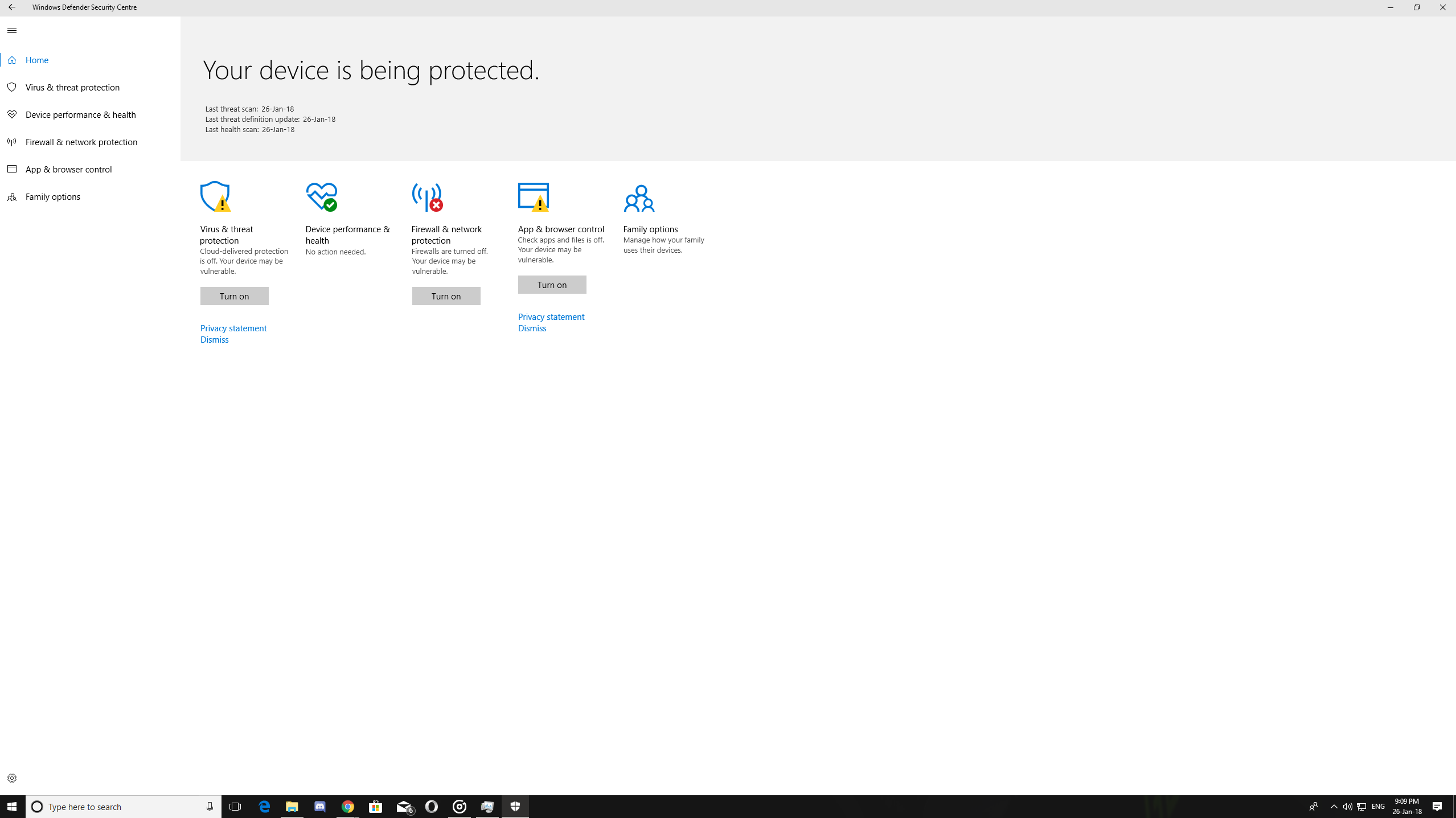This screenshot has height=818, width=1456.
Task: Show hidden system tray icons chevron
Action: click(1334, 807)
